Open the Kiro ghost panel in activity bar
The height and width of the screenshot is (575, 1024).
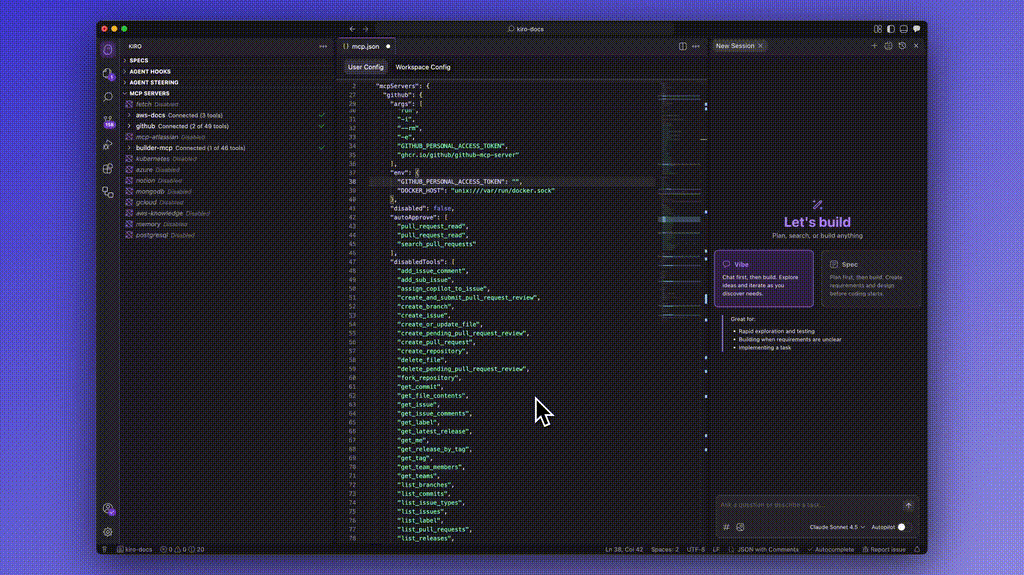(x=108, y=50)
